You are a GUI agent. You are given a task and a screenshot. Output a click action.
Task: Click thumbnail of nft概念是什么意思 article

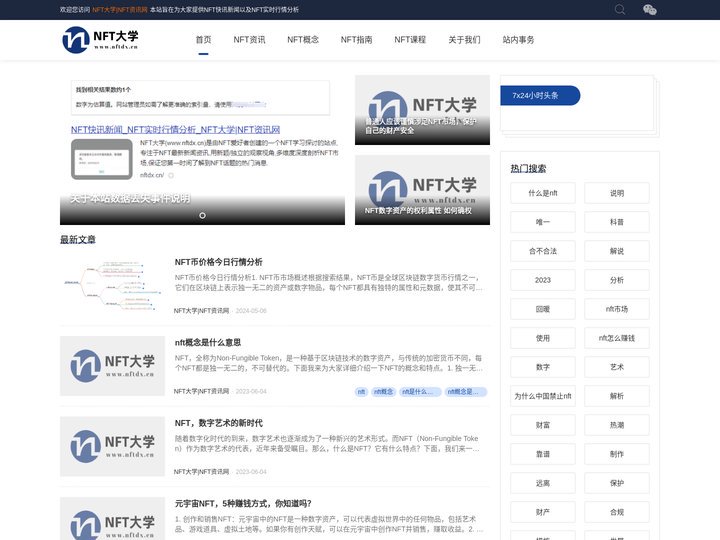click(x=112, y=366)
